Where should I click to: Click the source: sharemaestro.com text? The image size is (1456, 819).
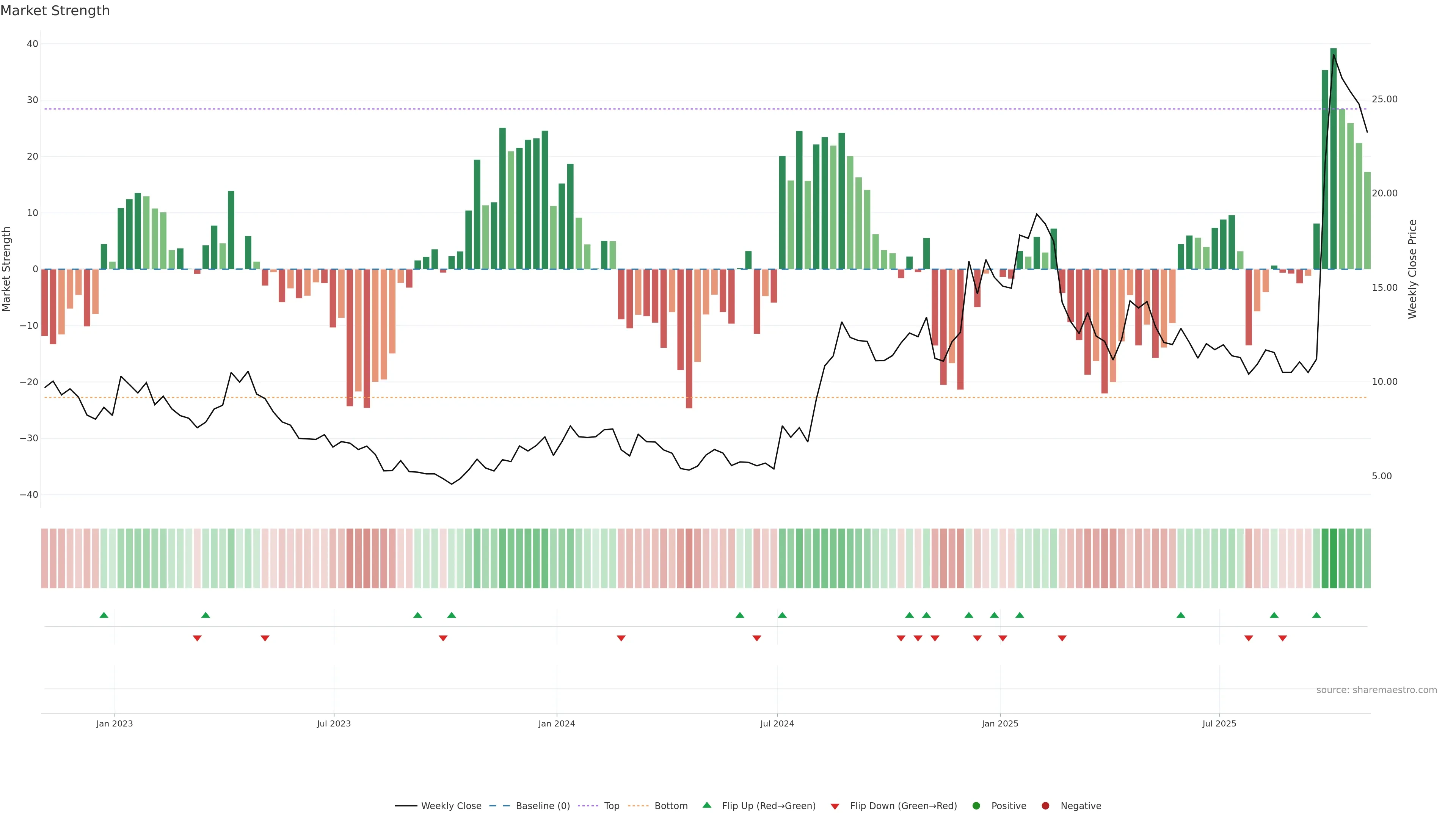[x=1376, y=690]
